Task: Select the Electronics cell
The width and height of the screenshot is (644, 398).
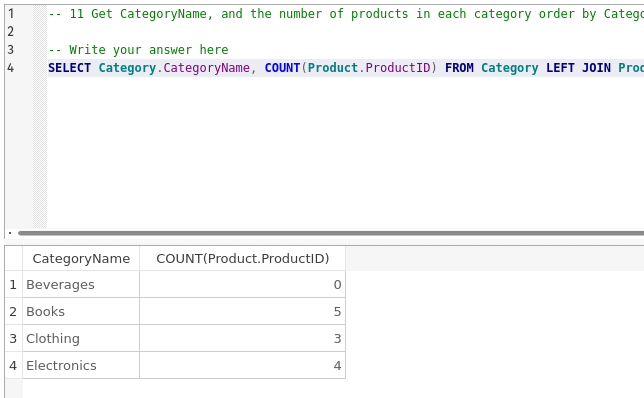Action: [81, 365]
